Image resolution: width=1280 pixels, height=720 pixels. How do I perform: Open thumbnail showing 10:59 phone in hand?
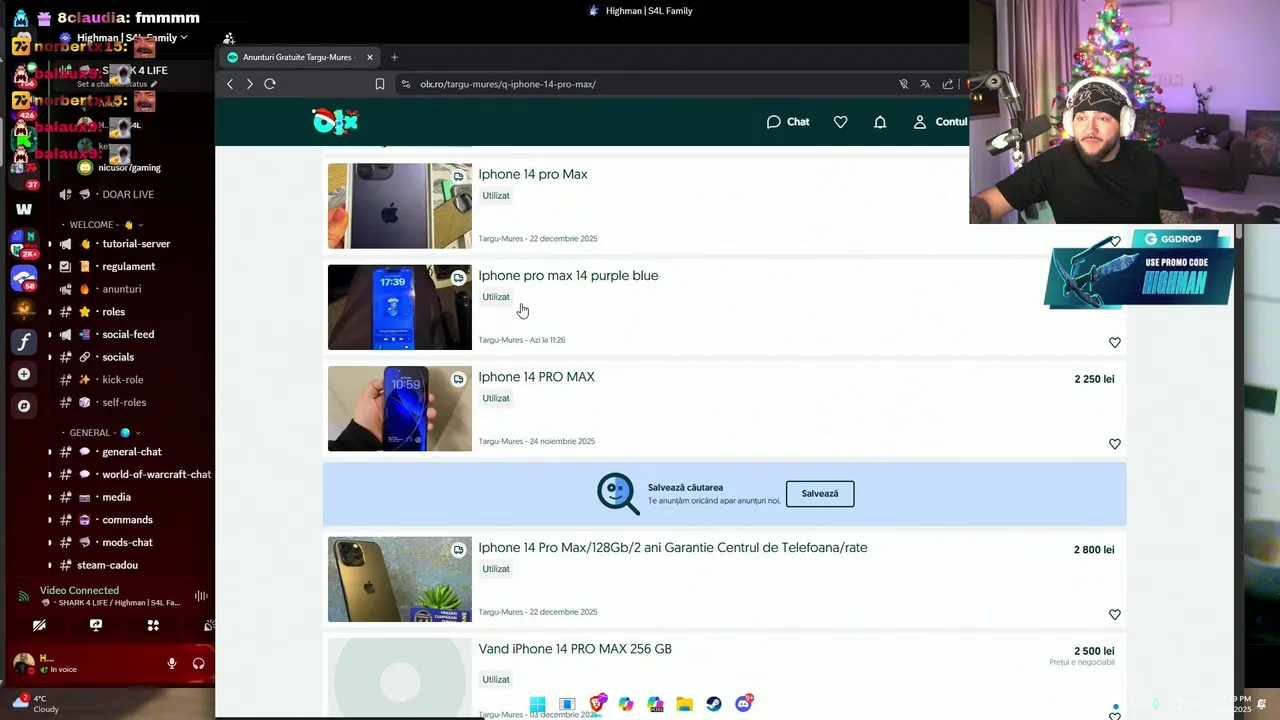400,408
